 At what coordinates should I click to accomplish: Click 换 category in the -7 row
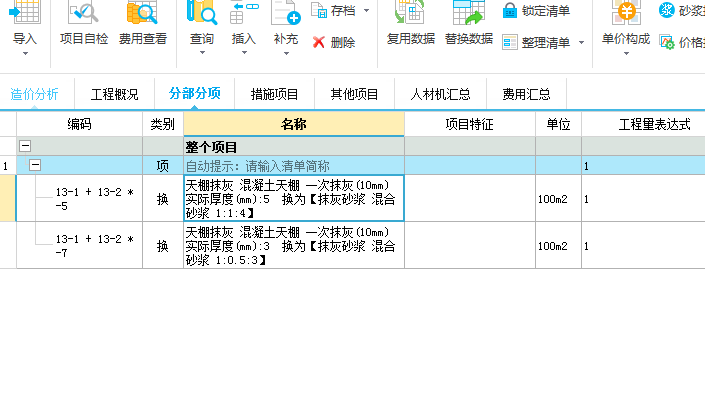point(163,246)
